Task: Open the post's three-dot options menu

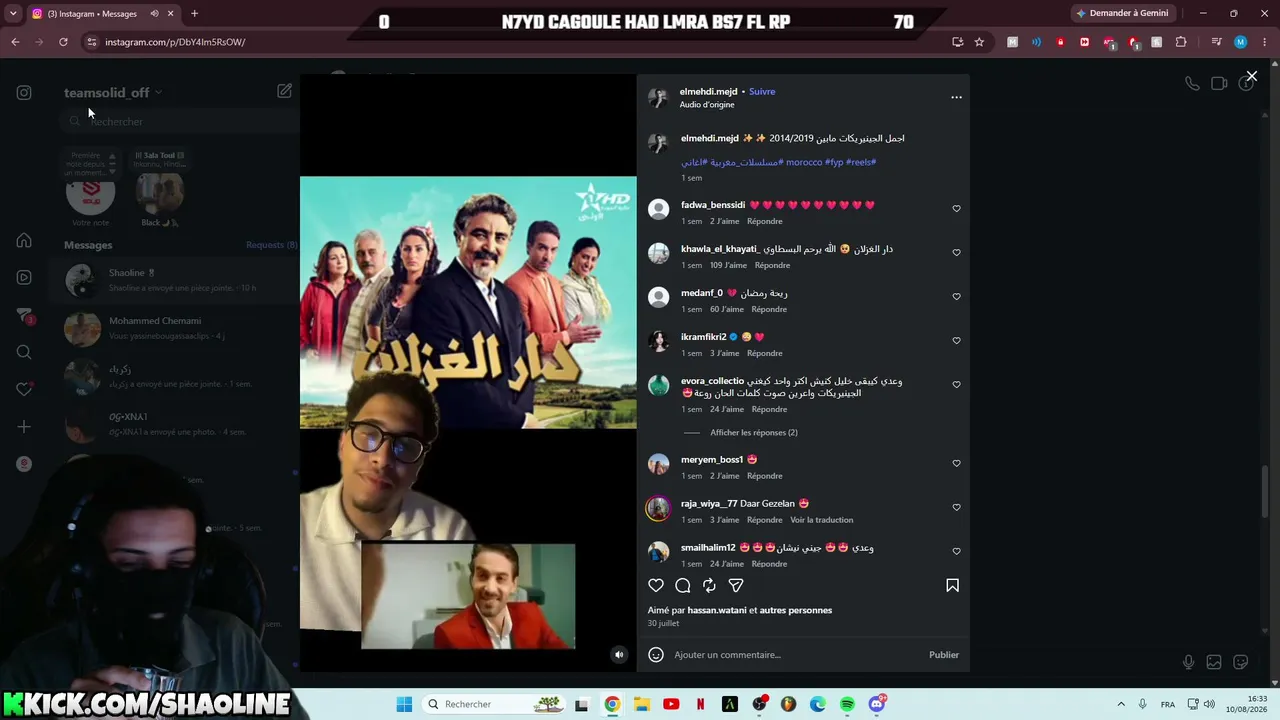Action: tap(956, 97)
